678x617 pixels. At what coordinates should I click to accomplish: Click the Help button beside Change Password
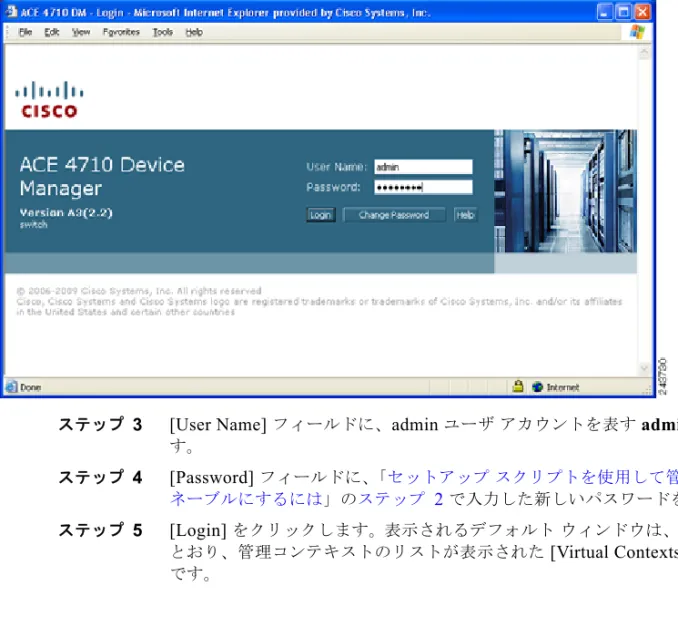tap(465, 215)
